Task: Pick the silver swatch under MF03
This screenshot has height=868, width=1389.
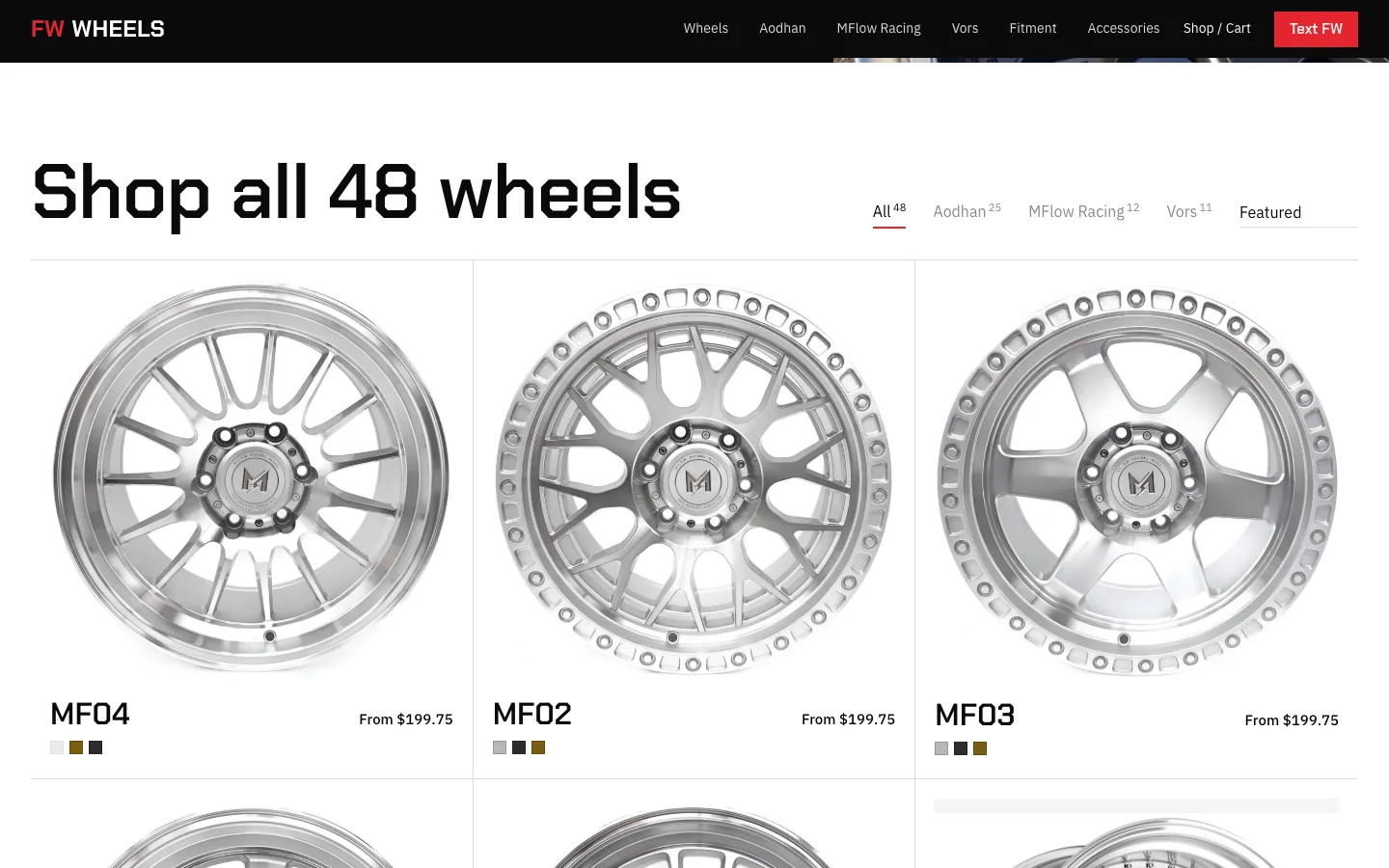Action: 941,748
